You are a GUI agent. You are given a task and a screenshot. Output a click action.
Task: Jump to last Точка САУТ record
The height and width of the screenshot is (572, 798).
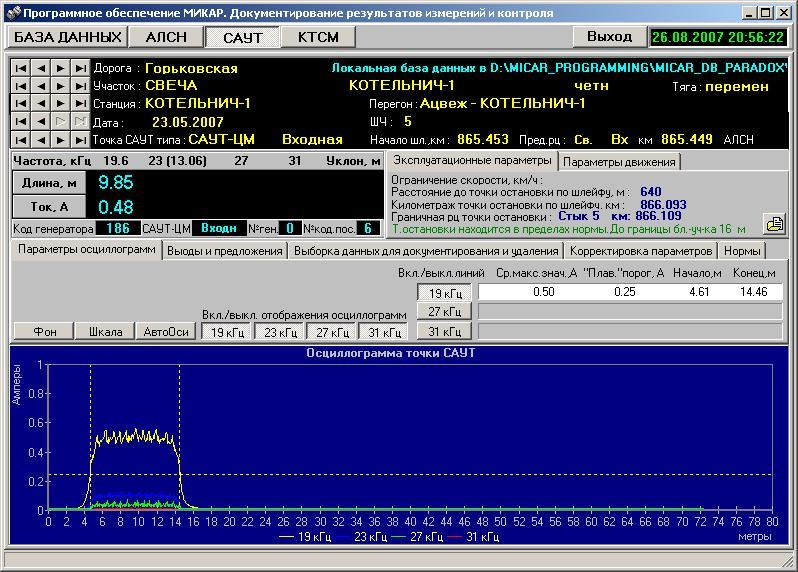79,140
